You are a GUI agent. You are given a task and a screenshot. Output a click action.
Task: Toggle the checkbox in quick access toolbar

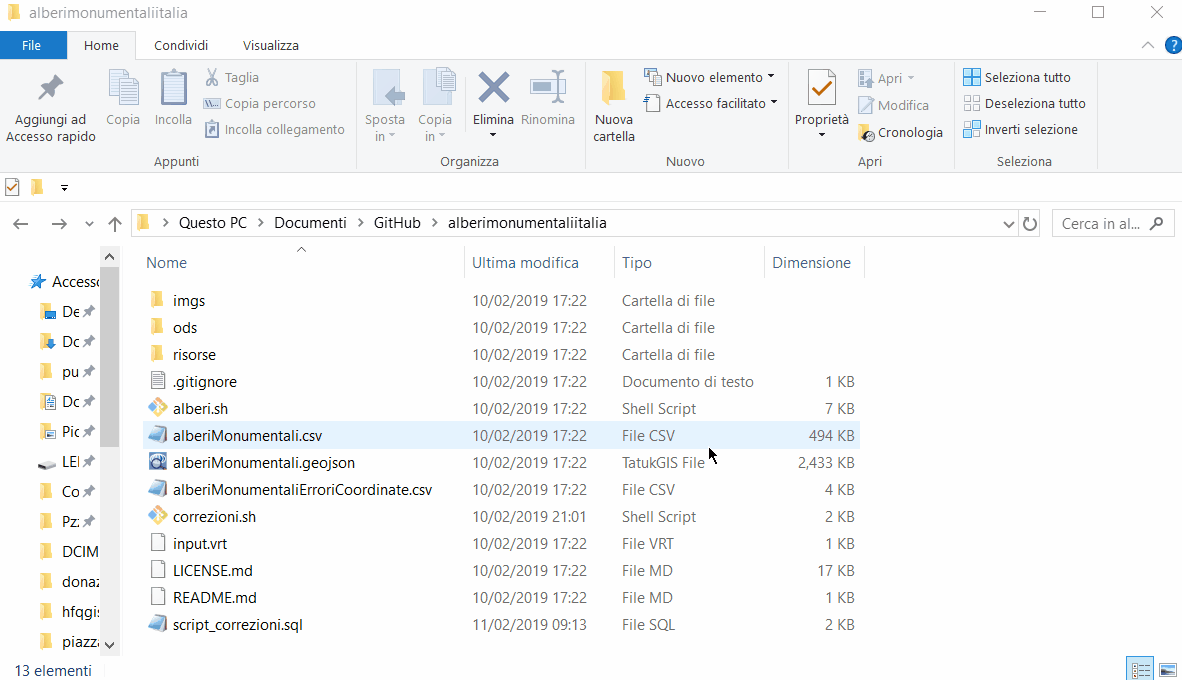[13, 187]
